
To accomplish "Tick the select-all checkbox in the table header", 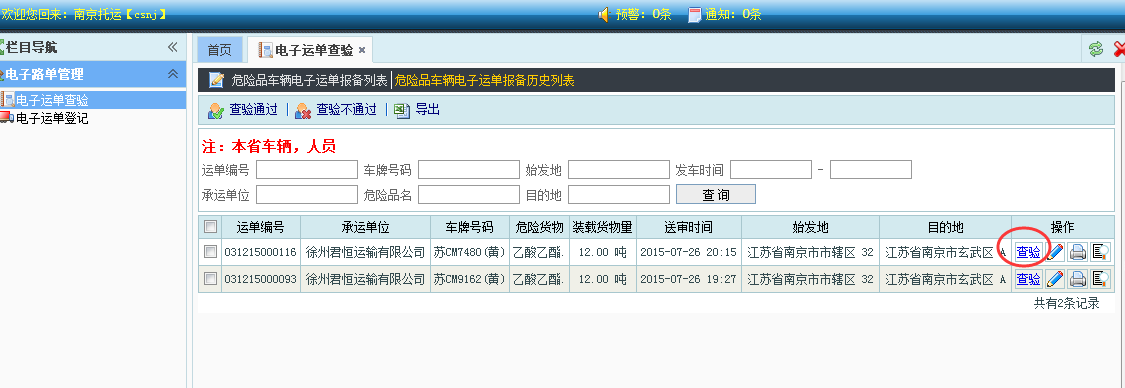I will click(210, 227).
